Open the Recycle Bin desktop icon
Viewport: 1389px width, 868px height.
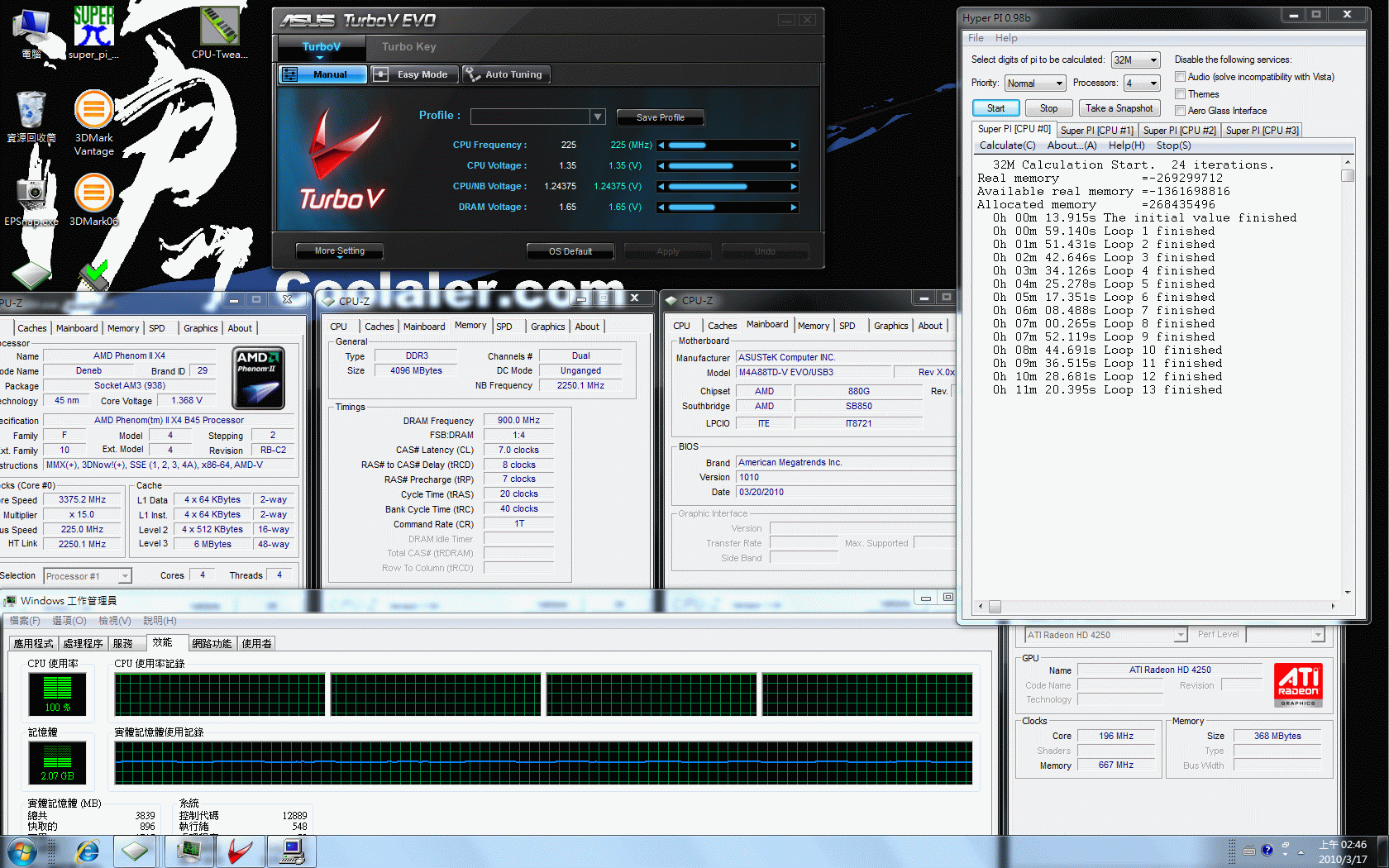pos(31,117)
